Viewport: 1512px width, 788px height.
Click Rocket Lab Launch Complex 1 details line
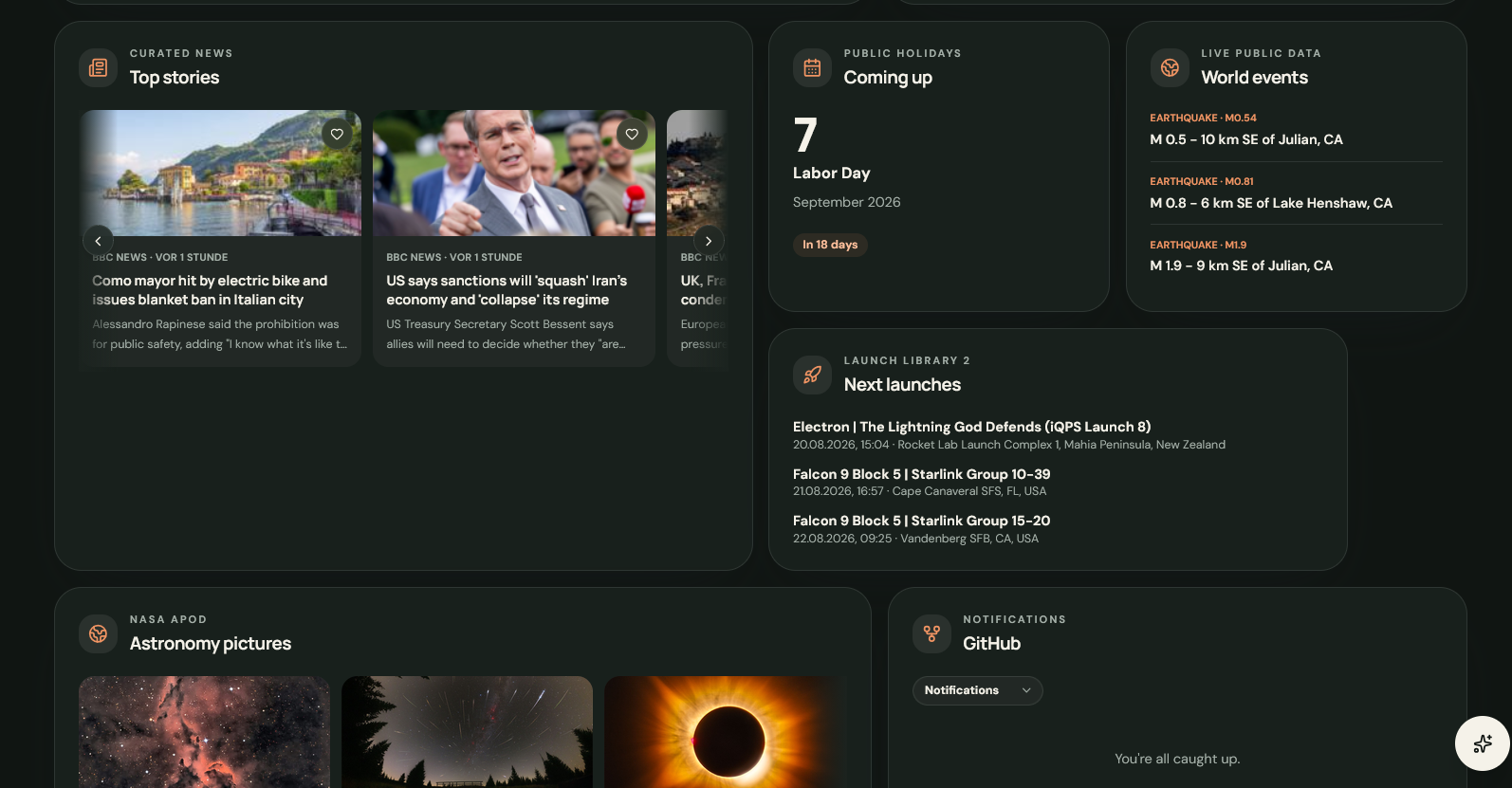[x=1009, y=445]
